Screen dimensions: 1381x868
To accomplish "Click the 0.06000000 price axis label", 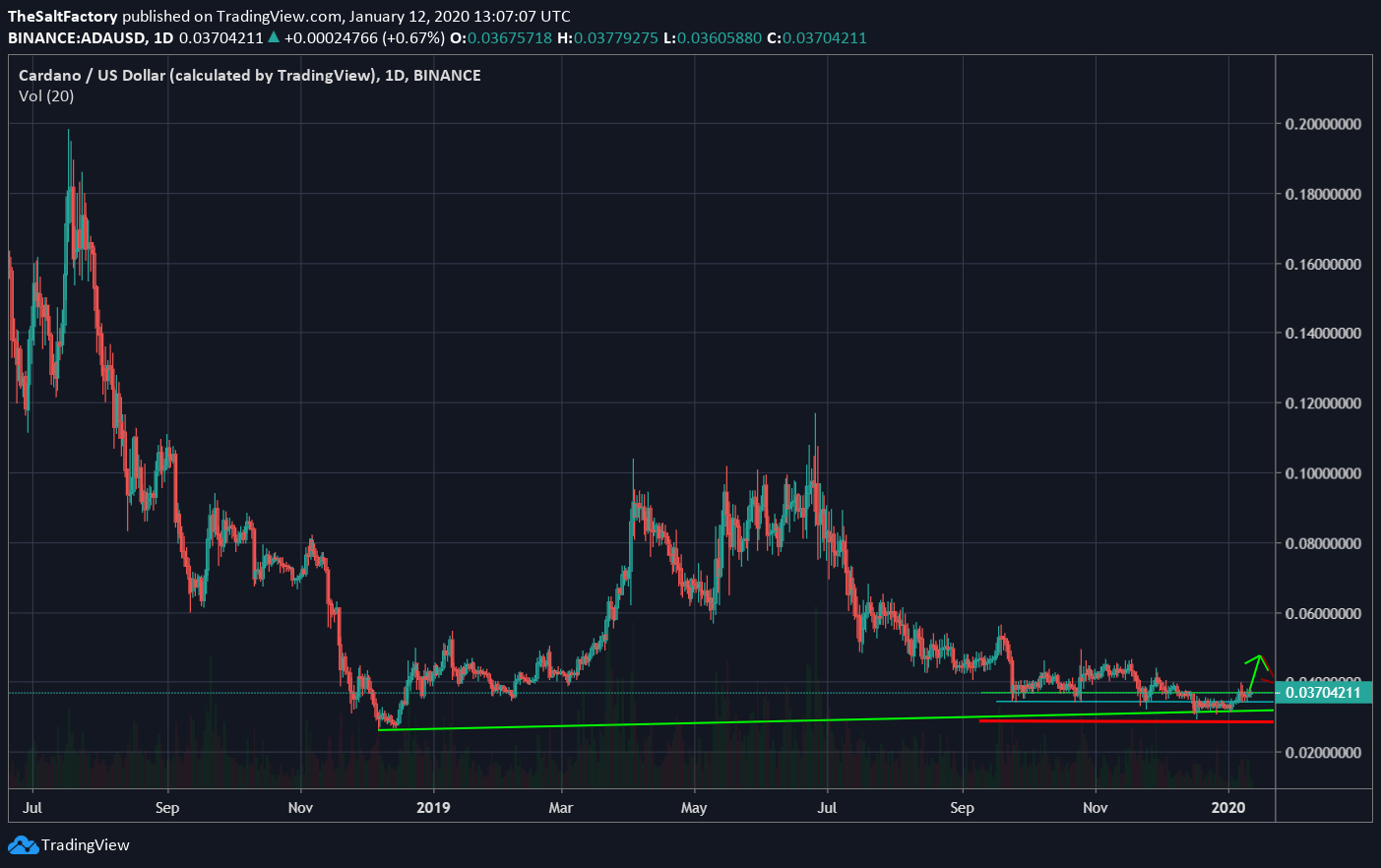I will coord(1324,613).
